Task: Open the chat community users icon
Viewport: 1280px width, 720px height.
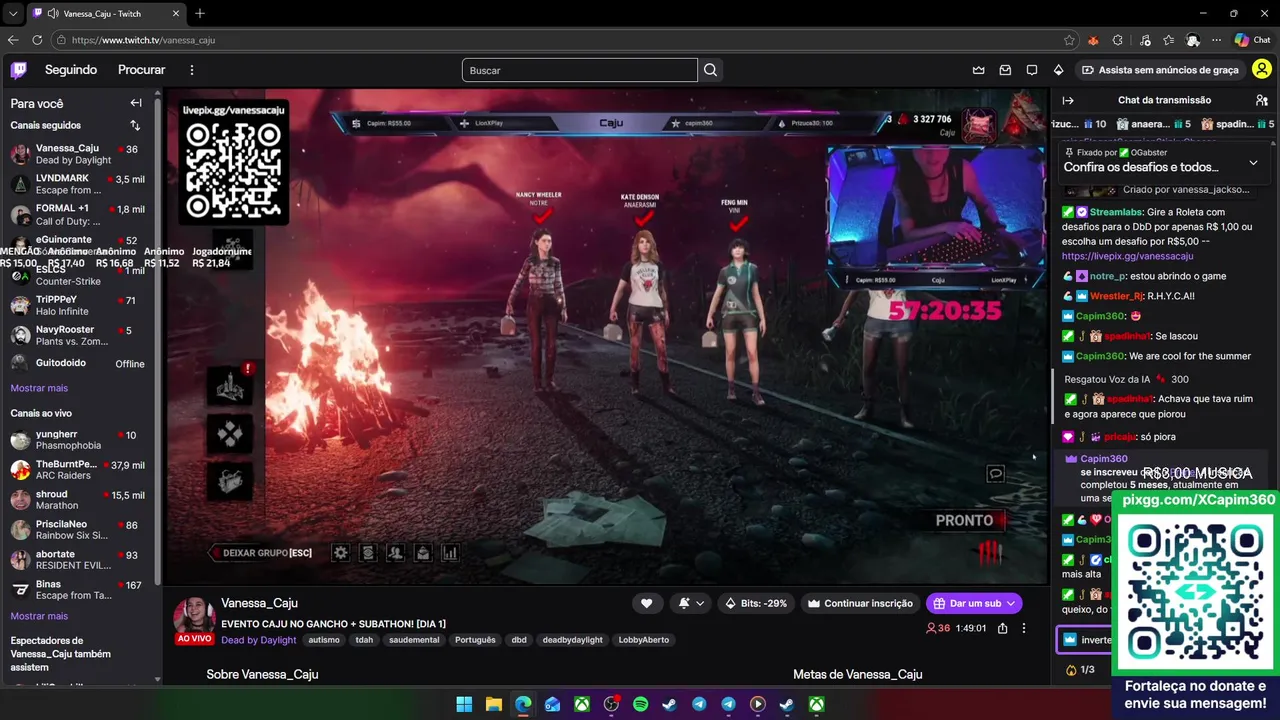Action: (1262, 100)
